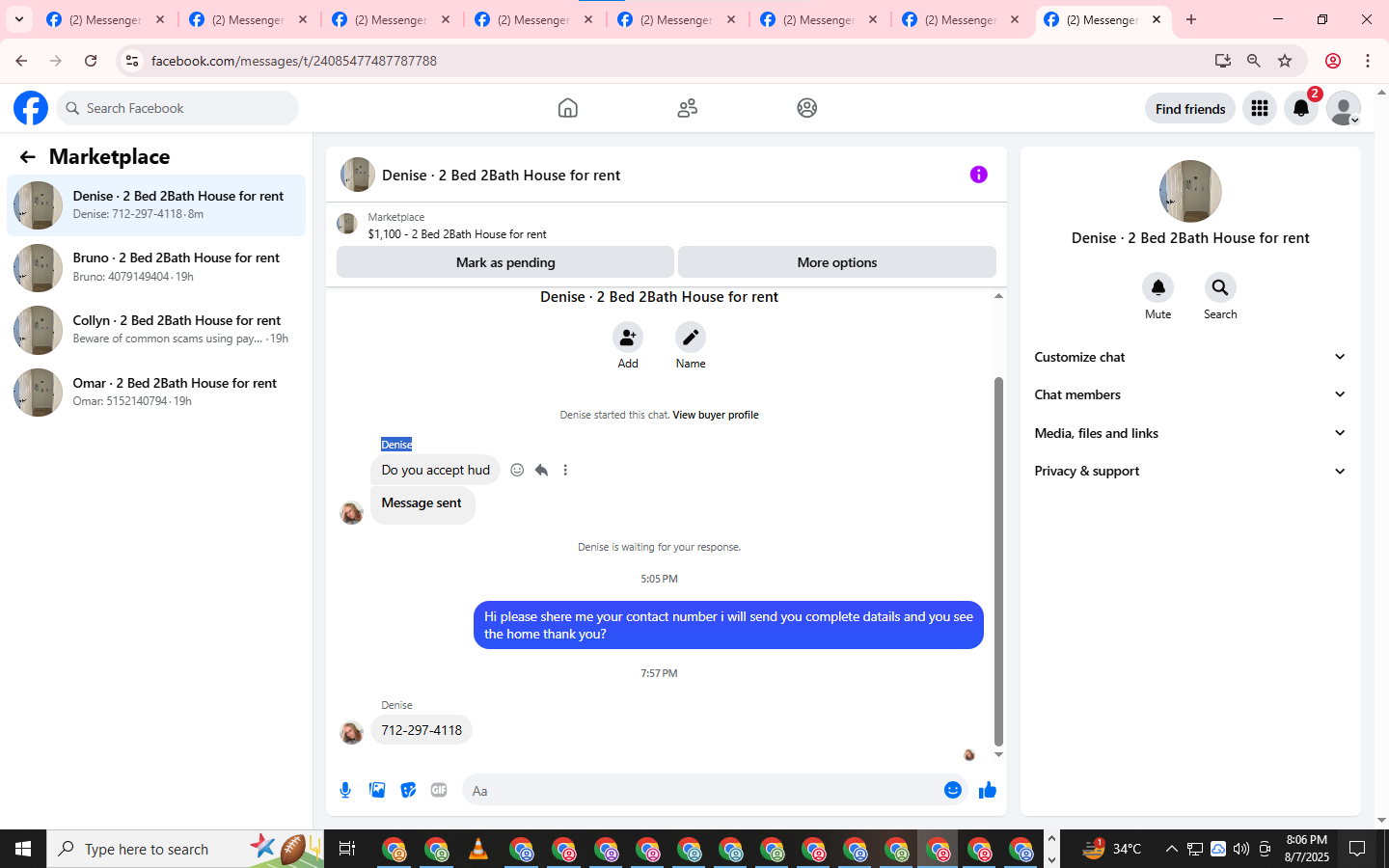The height and width of the screenshot is (868, 1389).
Task: Show hidden system tray icons
Action: [1171, 849]
